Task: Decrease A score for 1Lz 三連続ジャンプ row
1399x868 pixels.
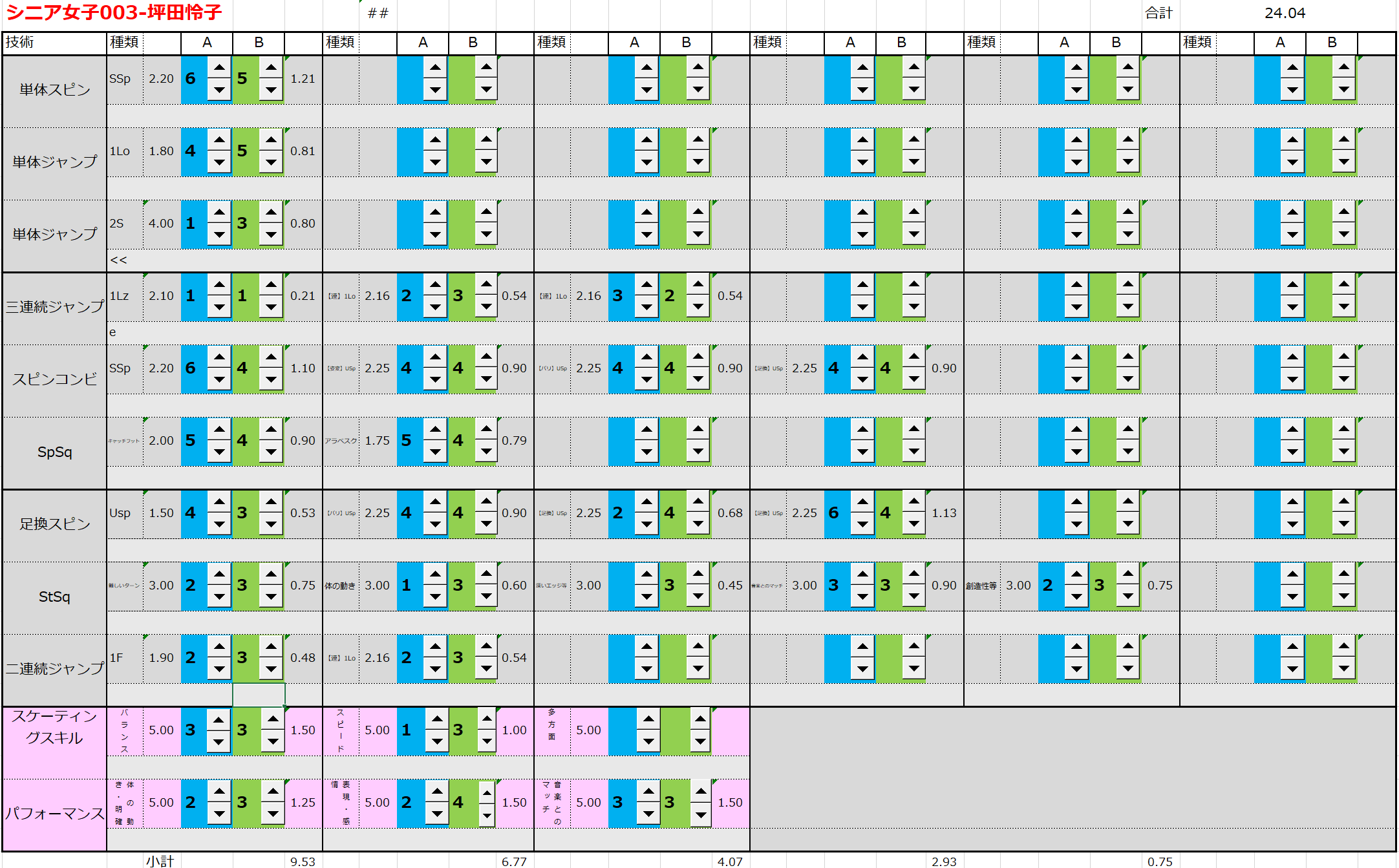Action: (219, 307)
